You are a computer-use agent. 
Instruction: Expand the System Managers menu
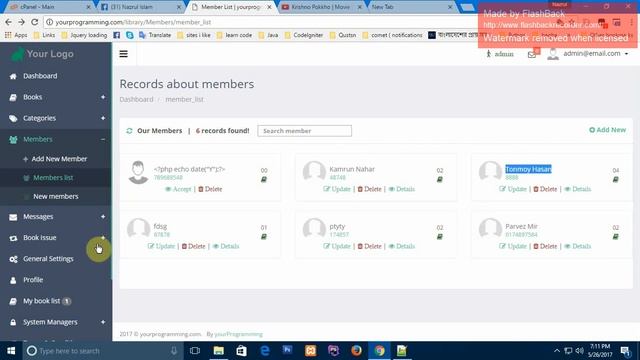click(103, 322)
